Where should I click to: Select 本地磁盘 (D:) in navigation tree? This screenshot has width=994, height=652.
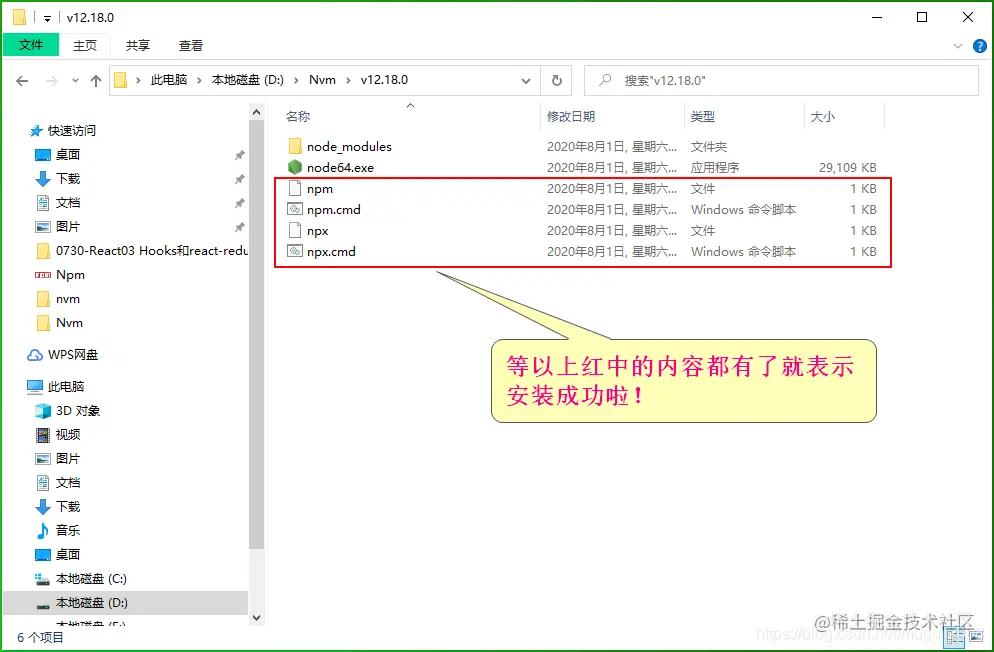pos(126,603)
